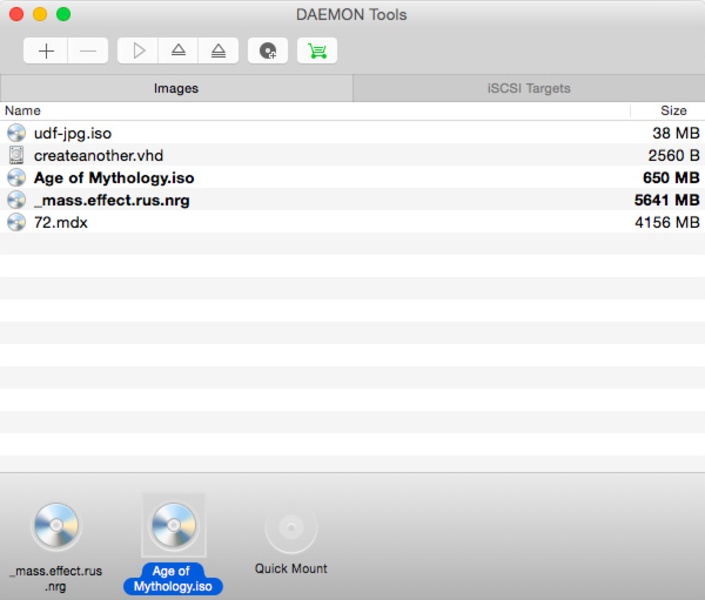Select mounted _mass.effect.rus.nrg drive at bottom
The image size is (705, 600).
[x=56, y=527]
